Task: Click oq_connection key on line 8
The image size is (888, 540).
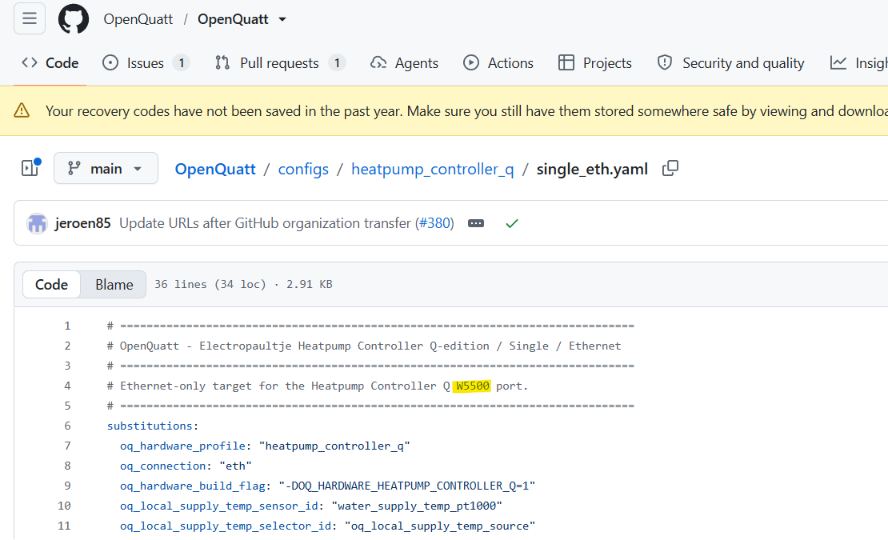Action: pos(164,466)
